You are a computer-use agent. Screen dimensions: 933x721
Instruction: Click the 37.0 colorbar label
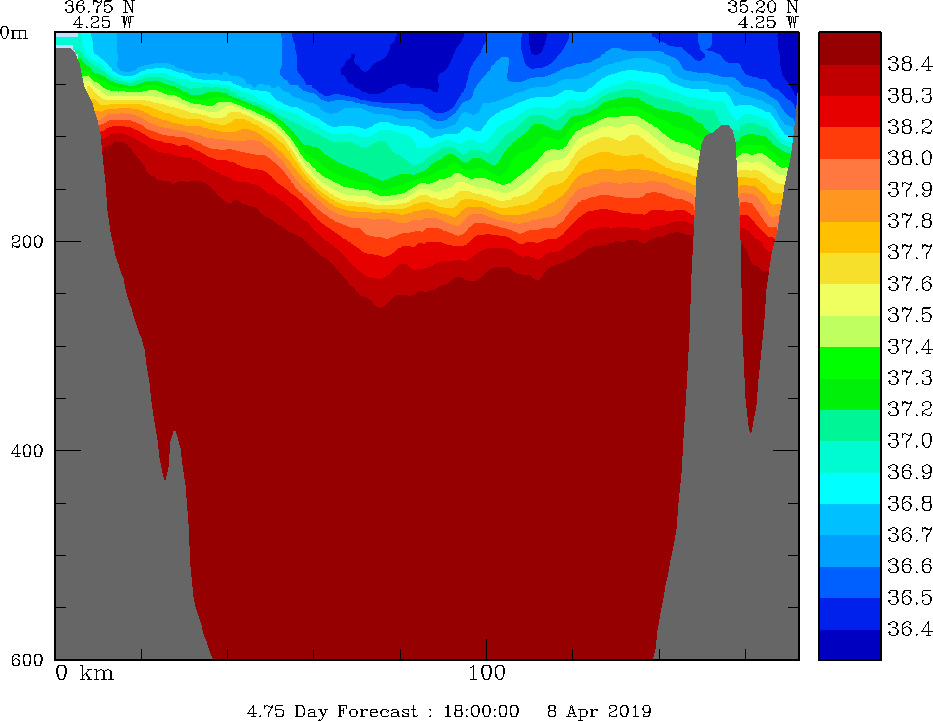pyautogui.click(x=909, y=441)
